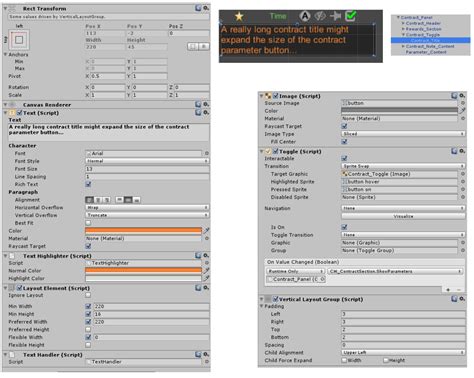
Task: Toggle the Interactable checkbox
Action: click(344, 158)
